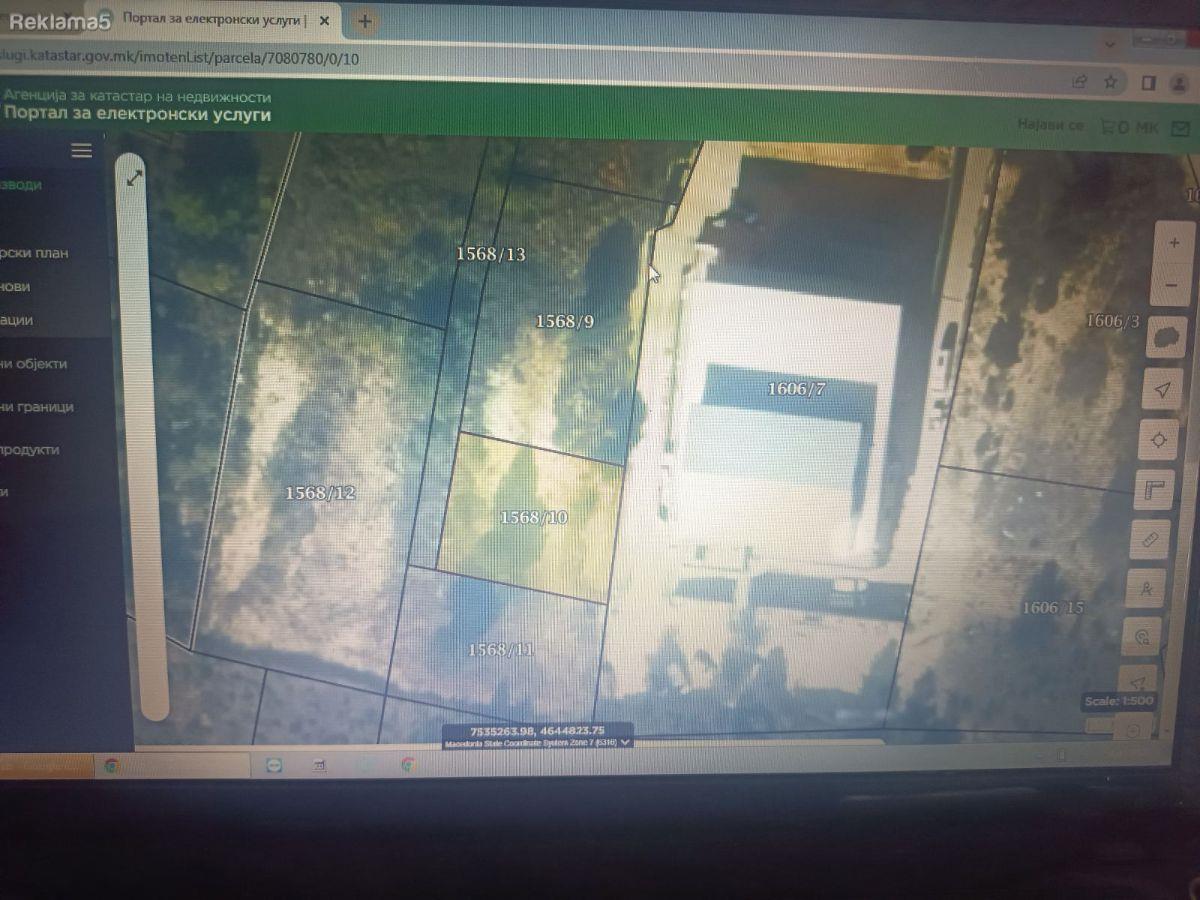Viewport: 1200px width, 900px height.
Task: Click the browser address bar URL
Action: [x=180, y=58]
